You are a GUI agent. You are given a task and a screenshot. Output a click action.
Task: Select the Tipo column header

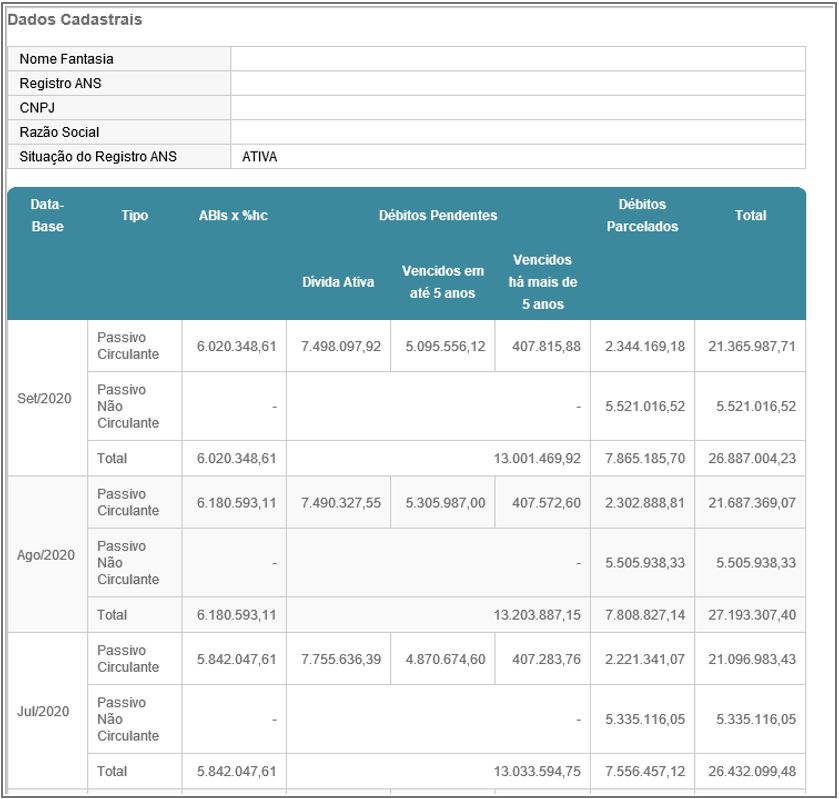click(134, 215)
